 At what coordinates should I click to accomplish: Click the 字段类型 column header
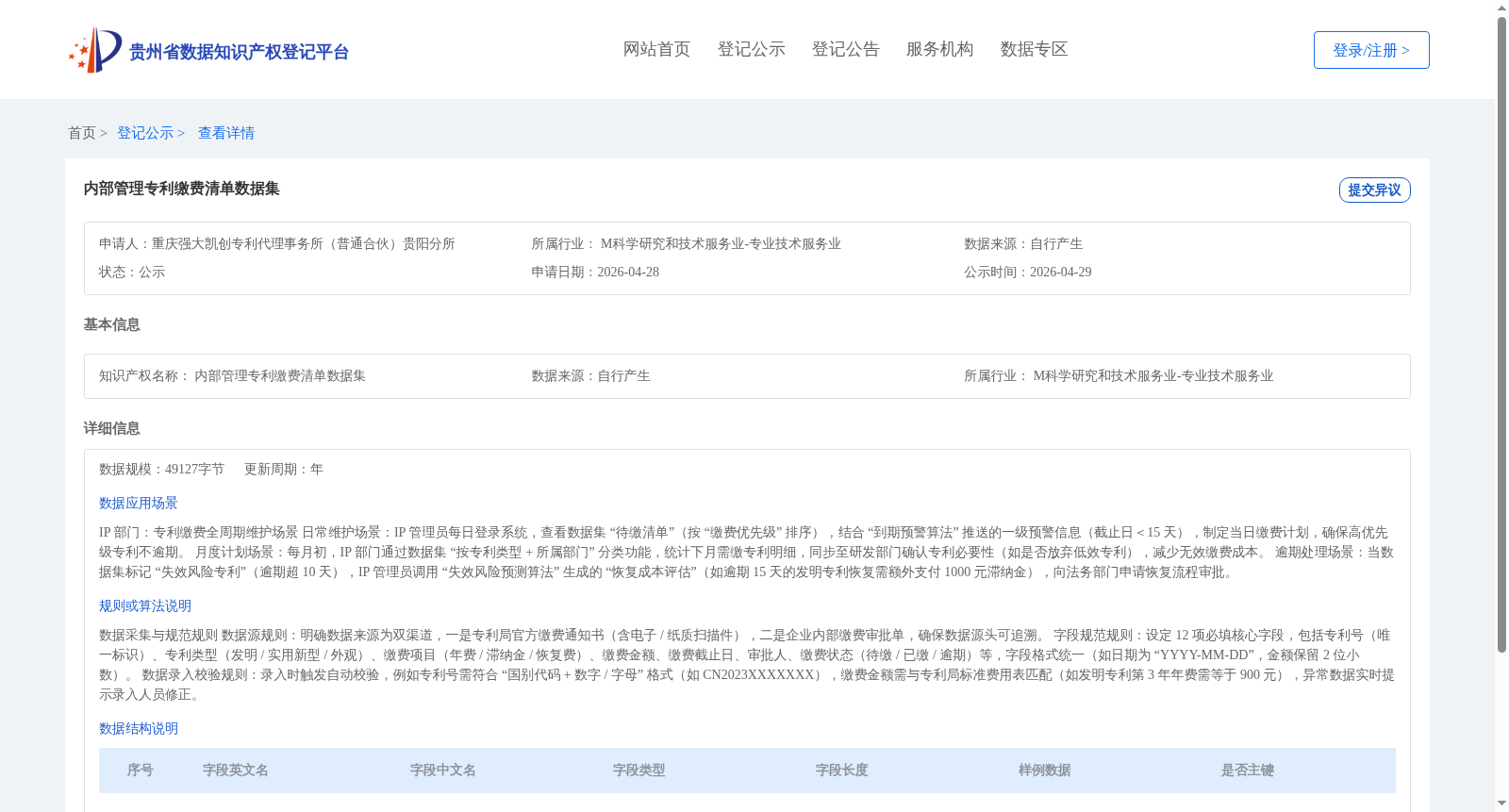(639, 771)
